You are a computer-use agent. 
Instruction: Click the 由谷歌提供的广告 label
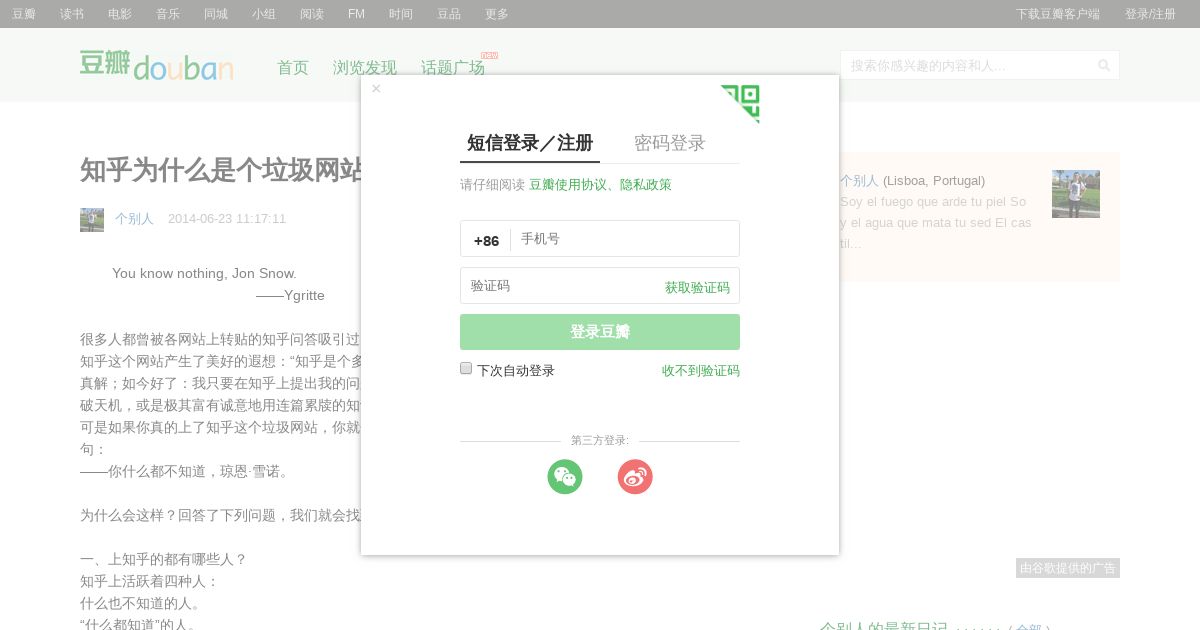pyautogui.click(x=1068, y=568)
